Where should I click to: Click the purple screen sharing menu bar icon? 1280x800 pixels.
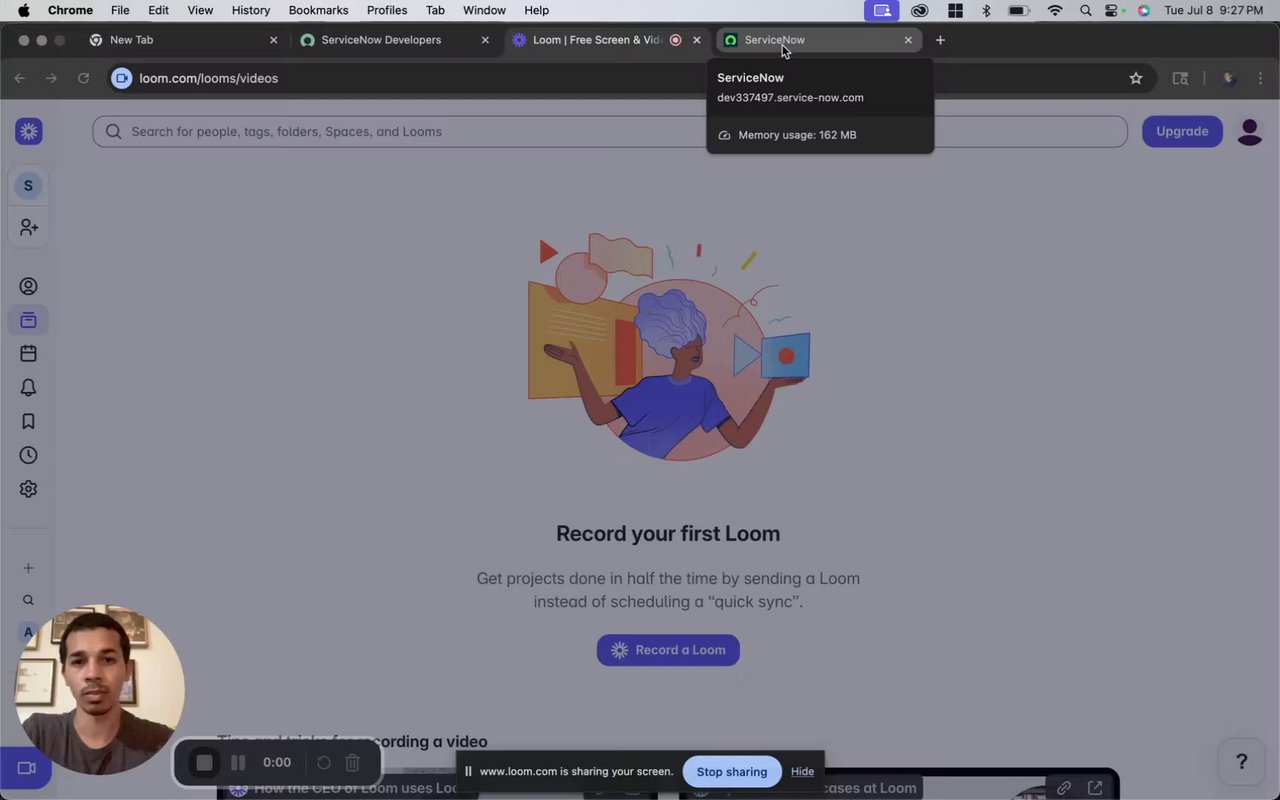pyautogui.click(x=882, y=10)
